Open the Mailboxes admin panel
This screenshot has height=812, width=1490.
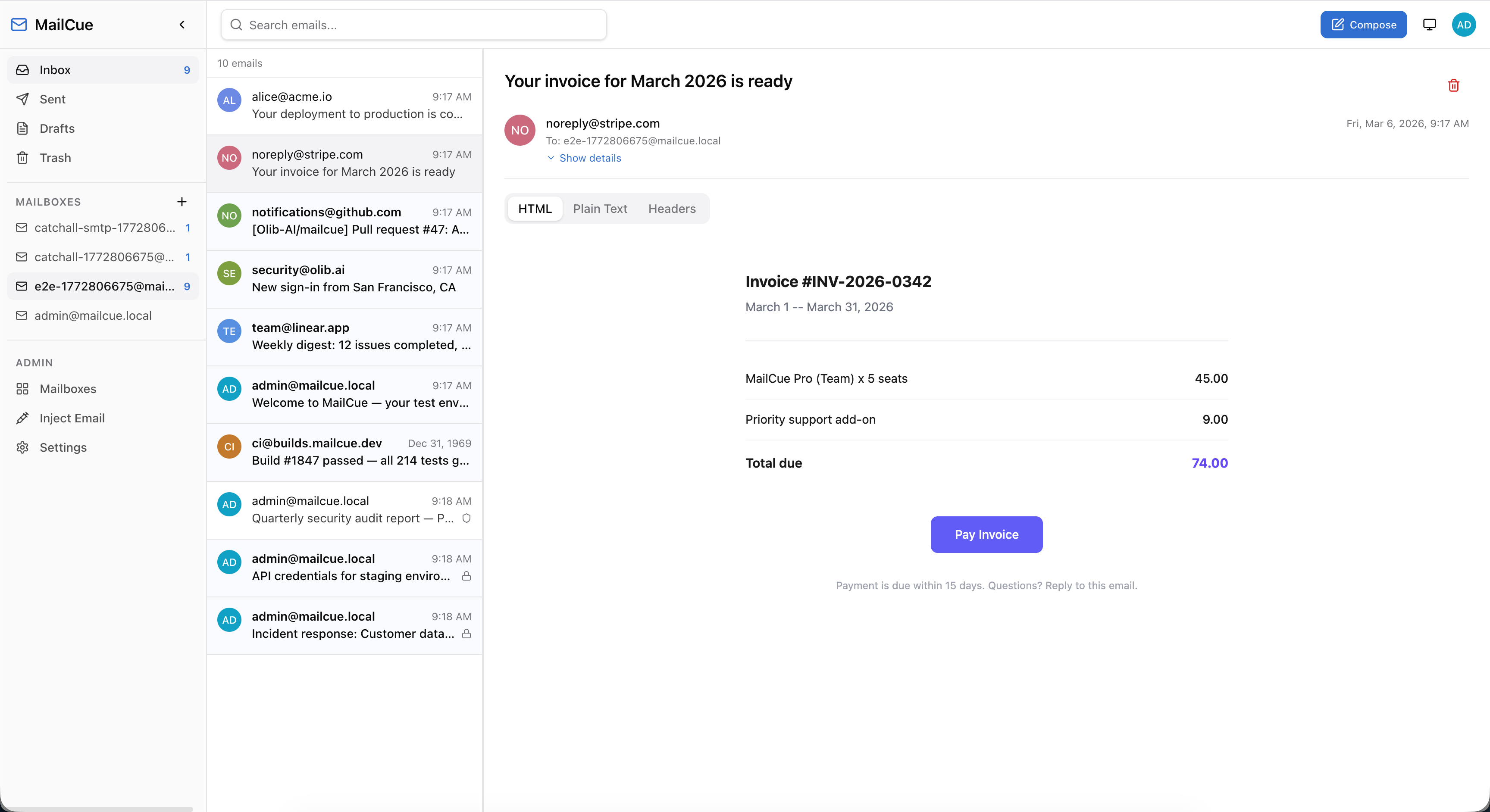click(x=68, y=389)
